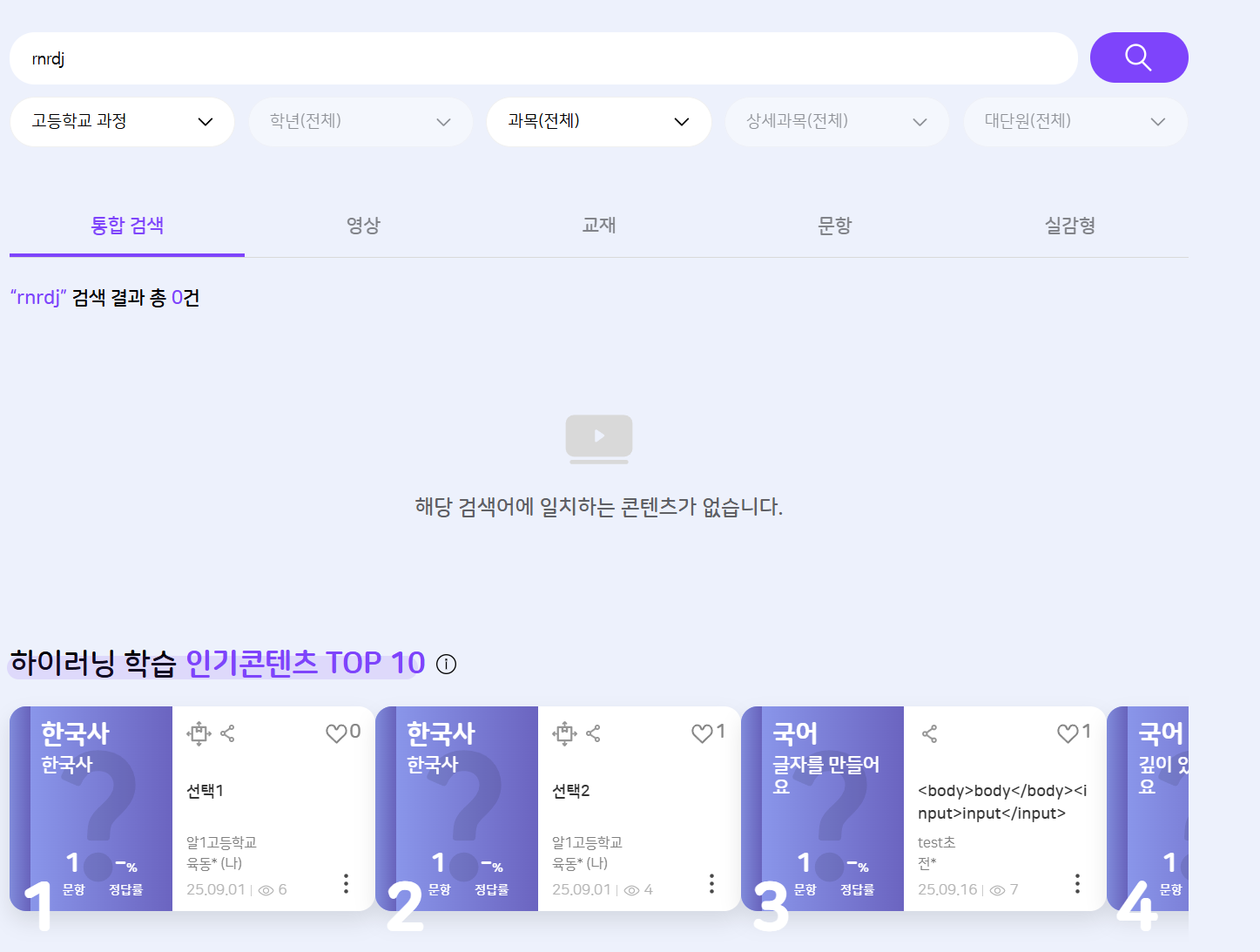Click move icon on 선택2 card
This screenshot has height=952, width=1260.
point(564,733)
